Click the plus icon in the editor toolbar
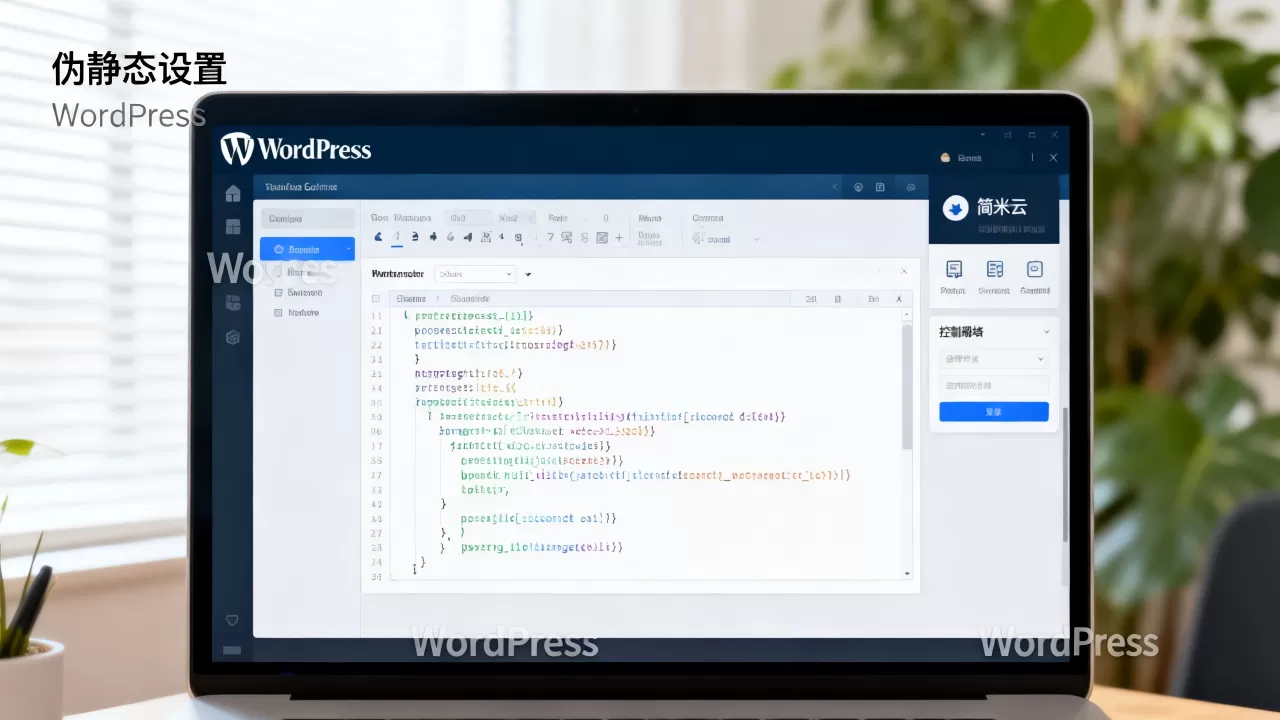 click(x=619, y=237)
